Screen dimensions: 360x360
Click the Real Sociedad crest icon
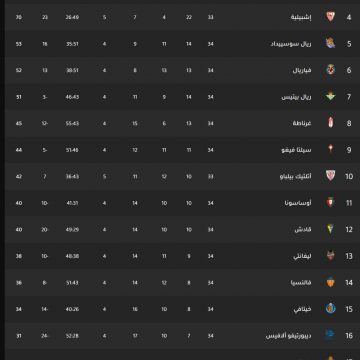(x=330, y=43)
